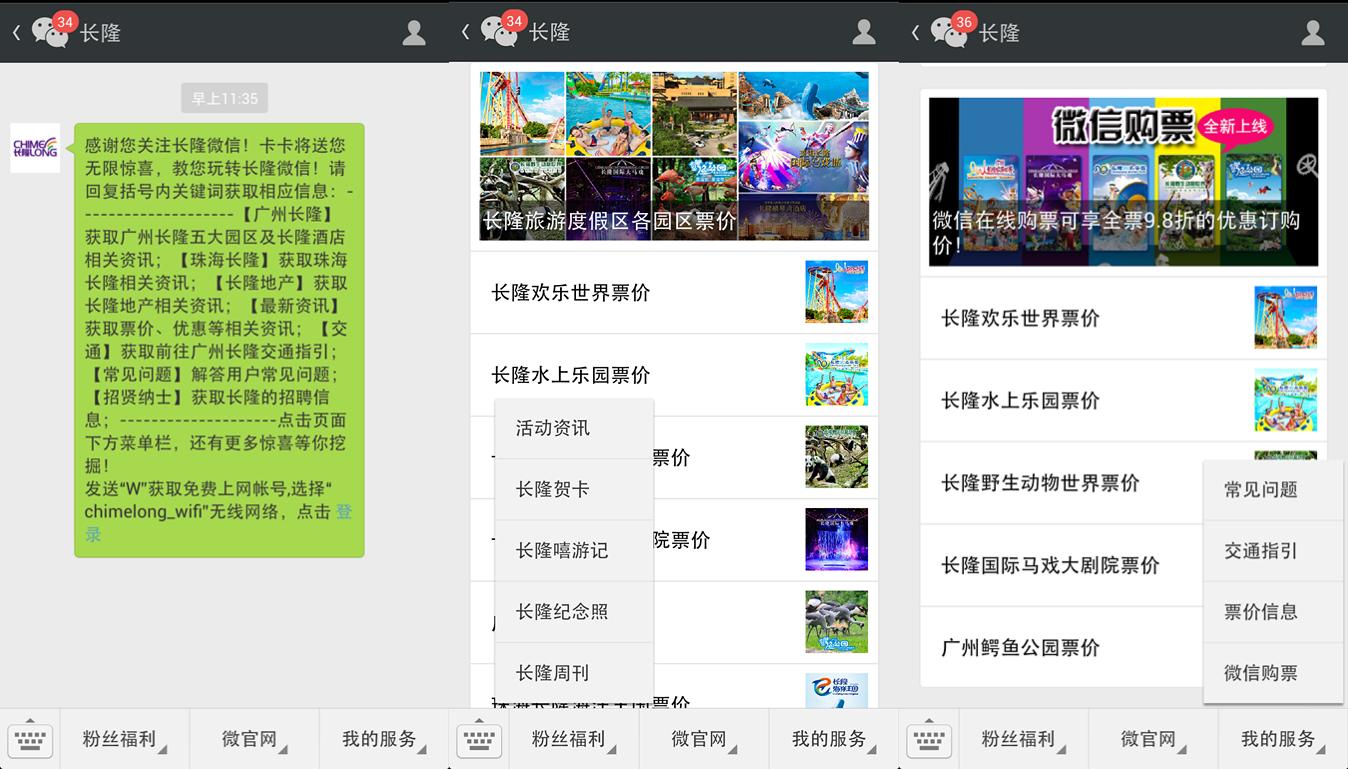
Task: Open the 微信在线购票 9.8折 banner image
Action: [x=1124, y=181]
